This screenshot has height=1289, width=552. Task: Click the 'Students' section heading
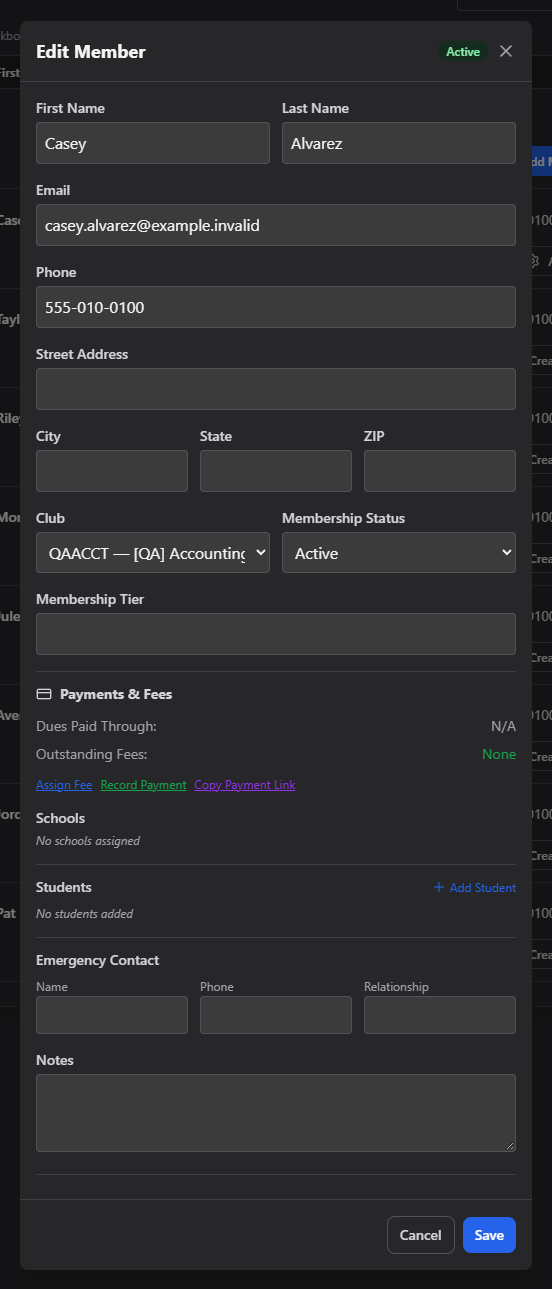[64, 887]
